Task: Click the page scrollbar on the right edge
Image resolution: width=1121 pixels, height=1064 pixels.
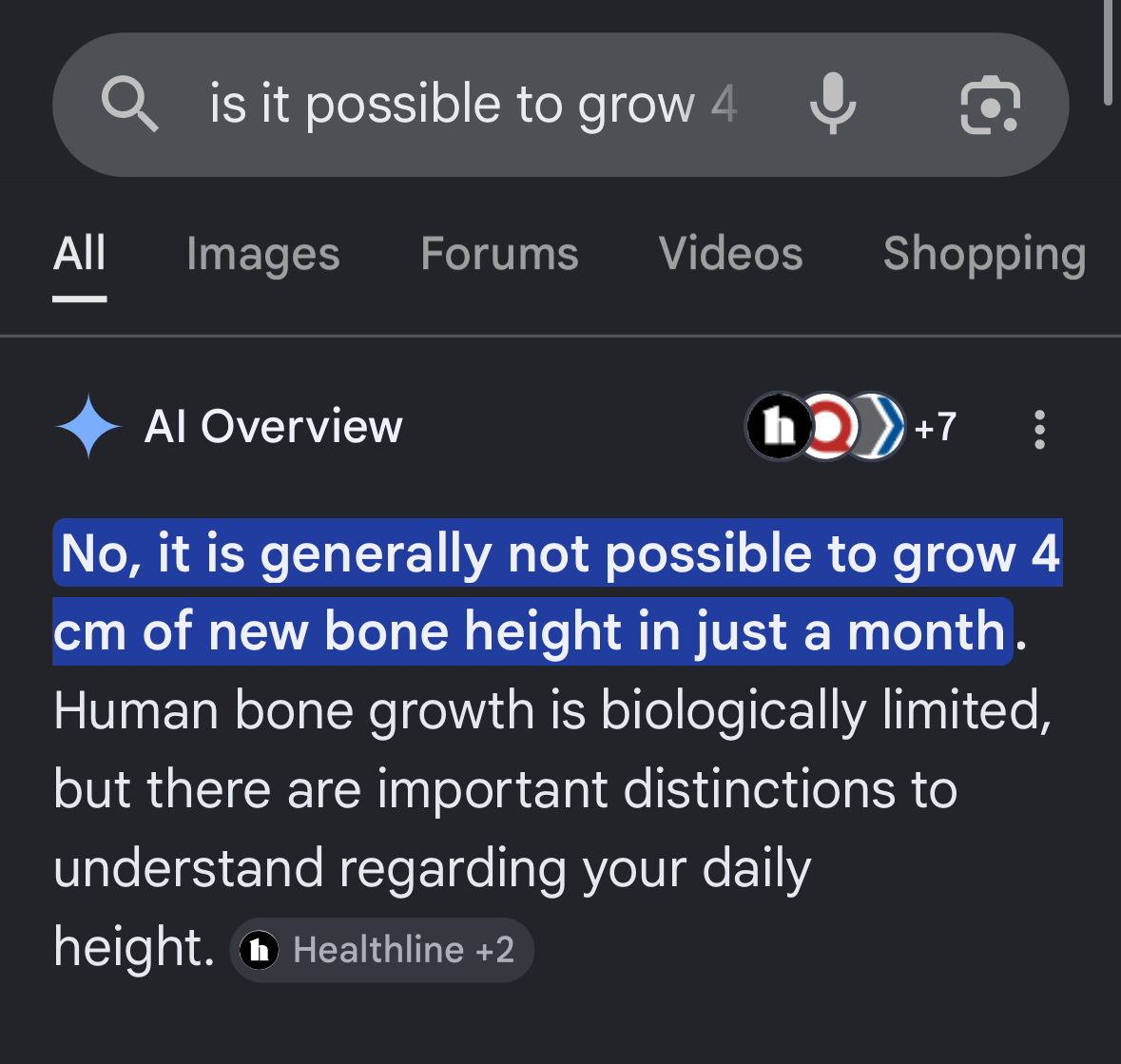Action: click(1109, 51)
